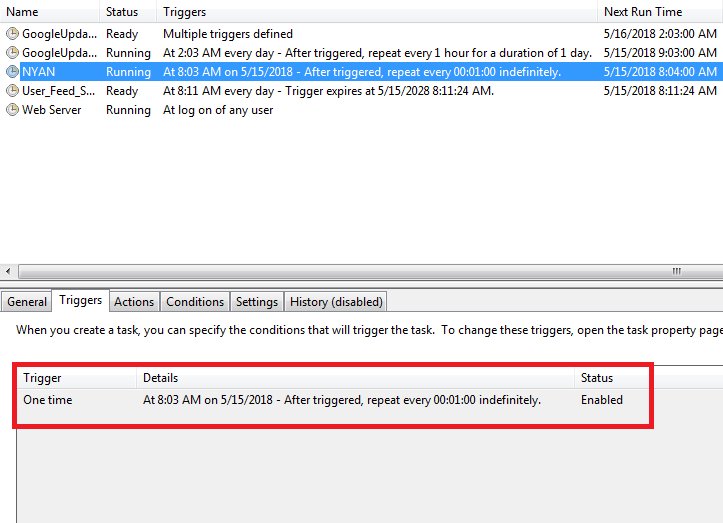Click the clock icon of the NYAN task
The image size is (723, 523).
pyautogui.click(x=12, y=71)
